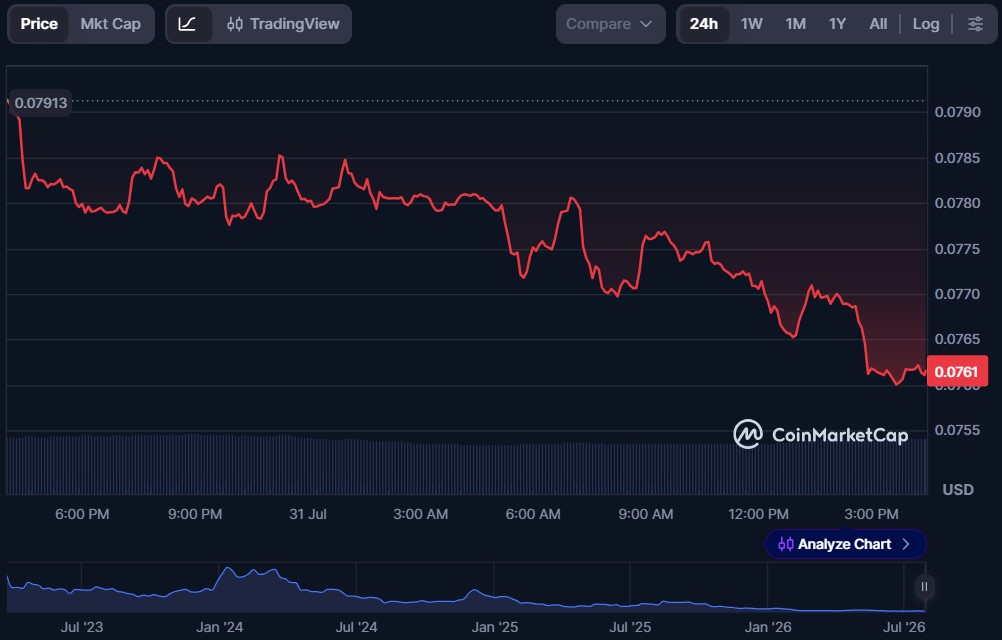Click the 6:00 PM time axis label
Image resolution: width=1002 pixels, height=640 pixels.
tap(82, 514)
